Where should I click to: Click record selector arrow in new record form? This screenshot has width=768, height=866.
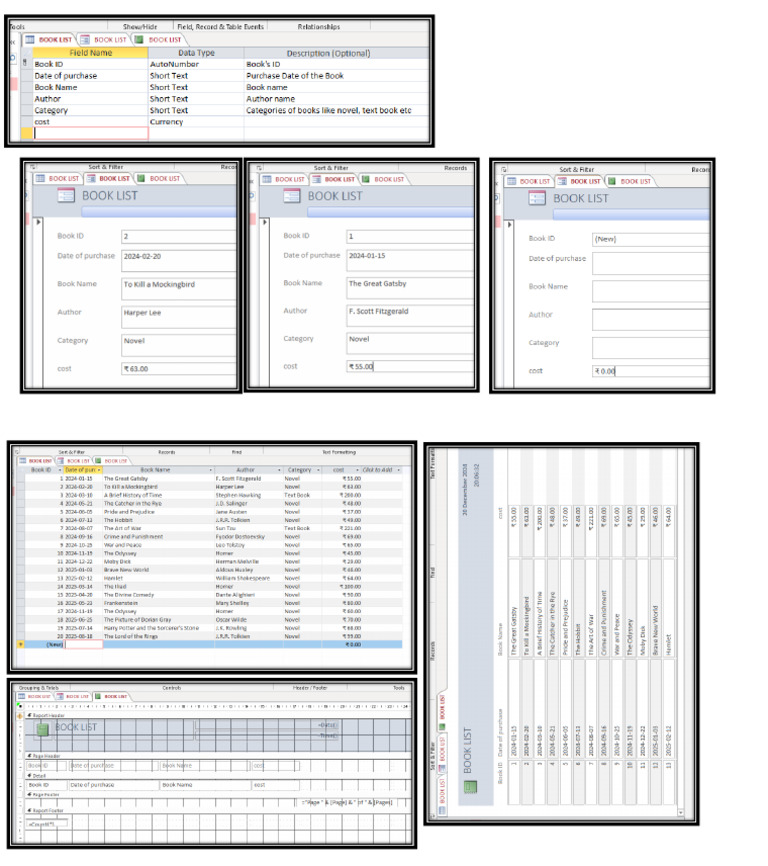(510, 225)
